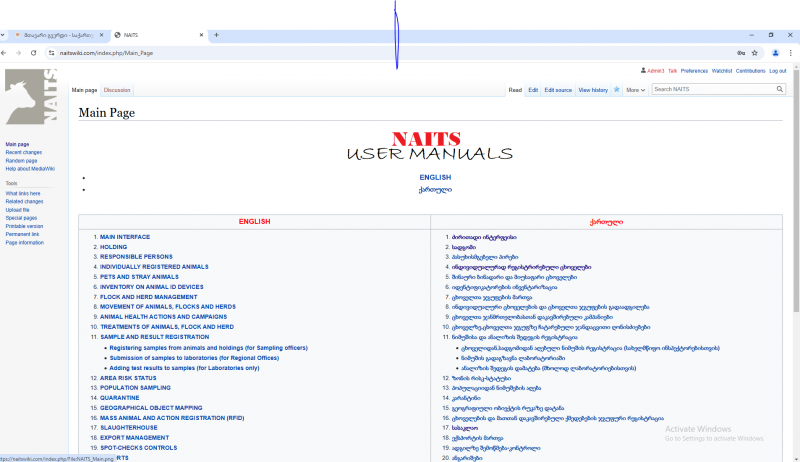Select the Read tab

tap(515, 90)
